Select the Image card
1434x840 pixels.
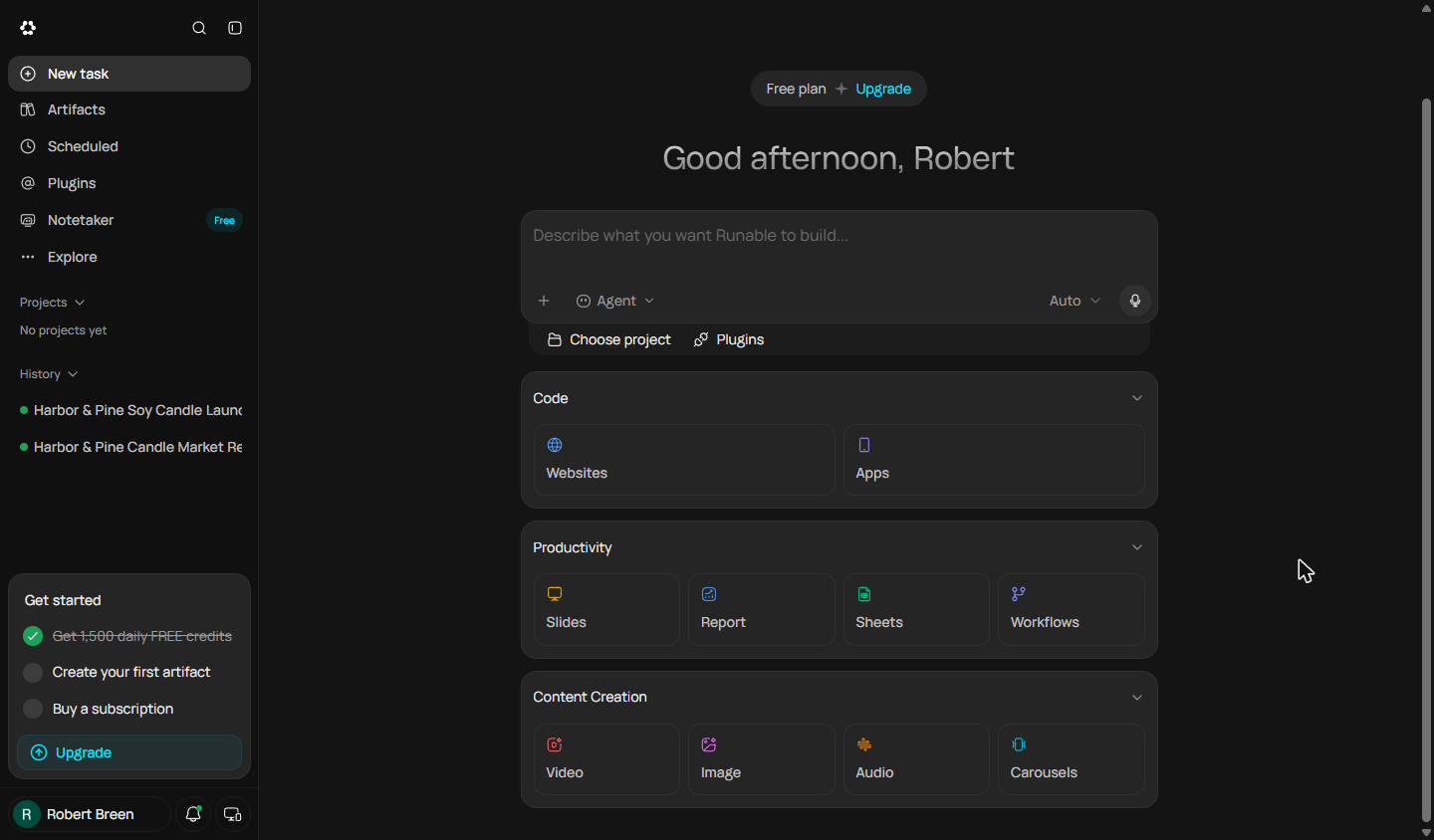762,759
